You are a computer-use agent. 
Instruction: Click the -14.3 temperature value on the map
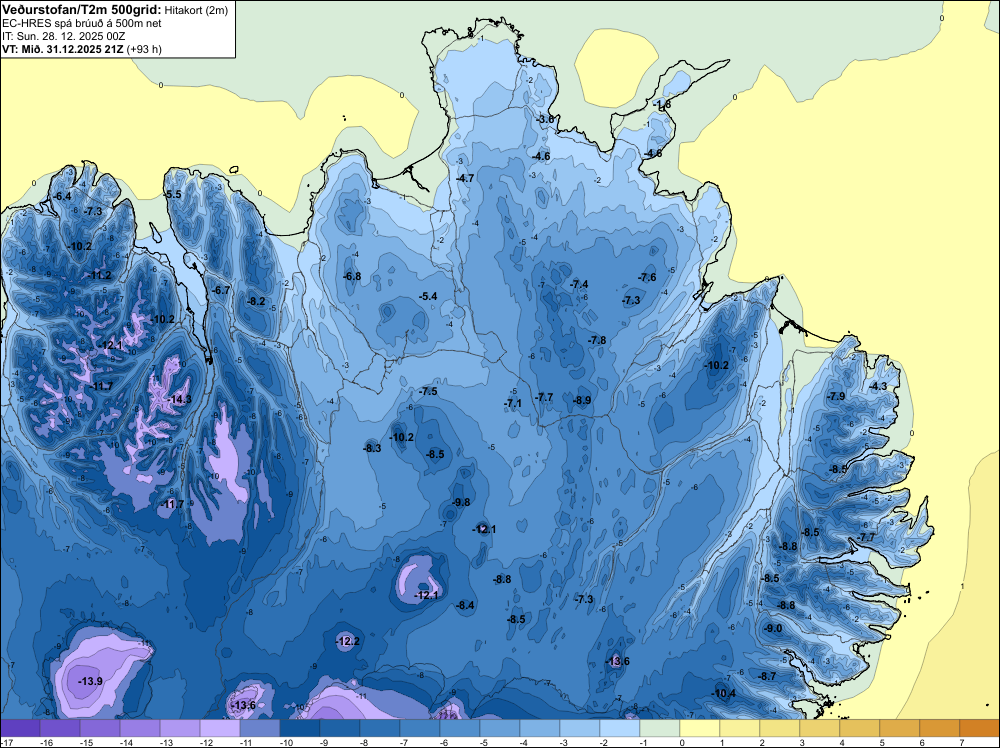click(x=180, y=400)
